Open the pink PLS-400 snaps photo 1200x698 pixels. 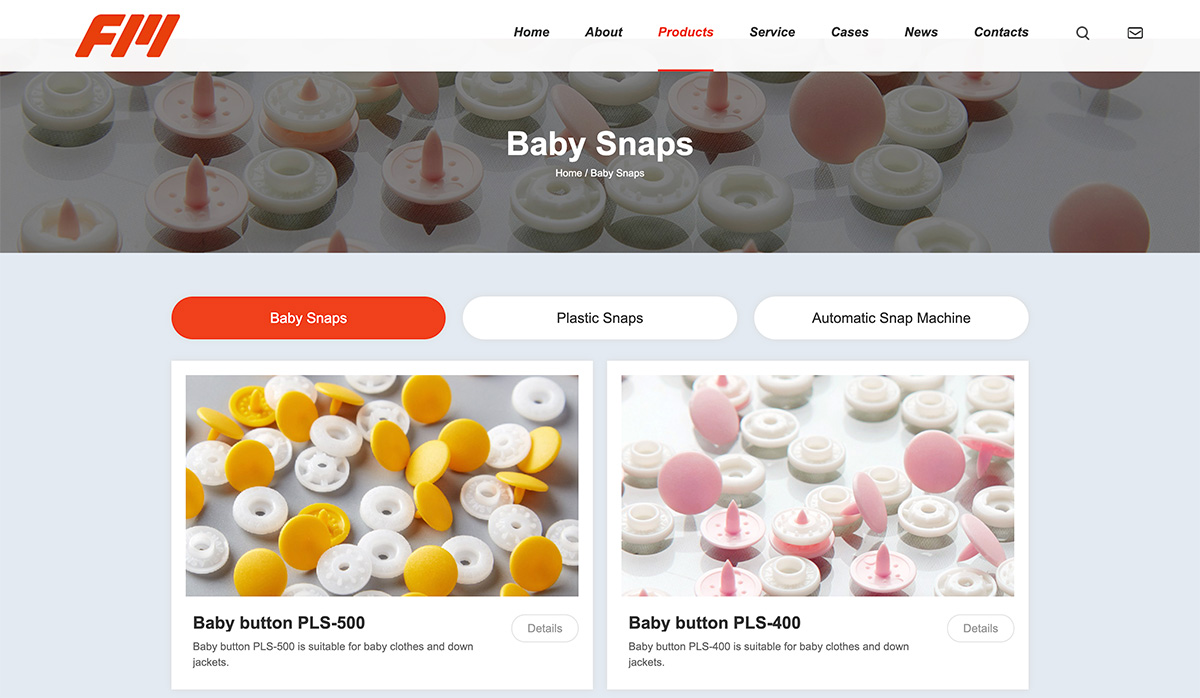point(817,486)
